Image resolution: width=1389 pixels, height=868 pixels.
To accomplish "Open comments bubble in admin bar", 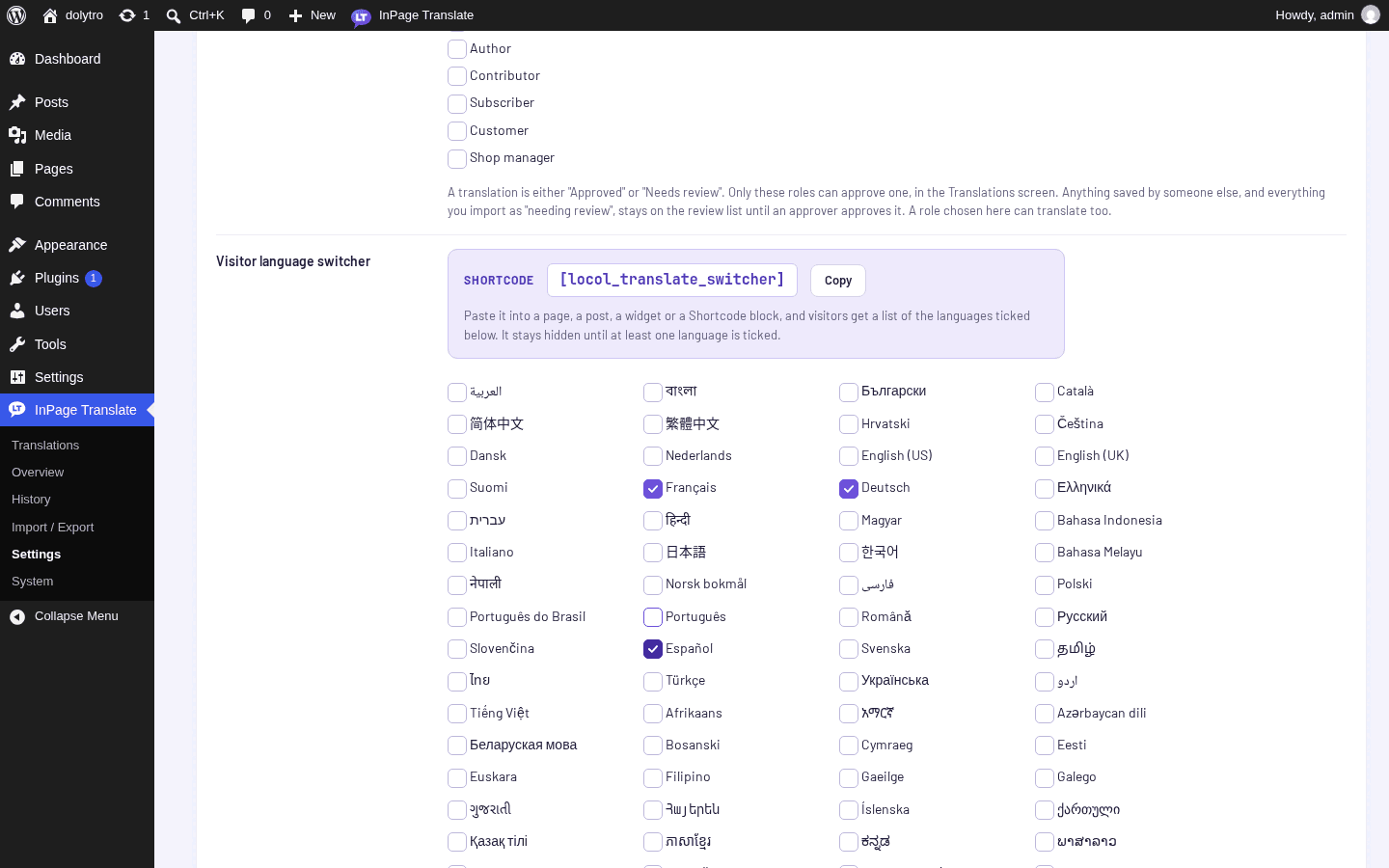I will pyautogui.click(x=256, y=15).
